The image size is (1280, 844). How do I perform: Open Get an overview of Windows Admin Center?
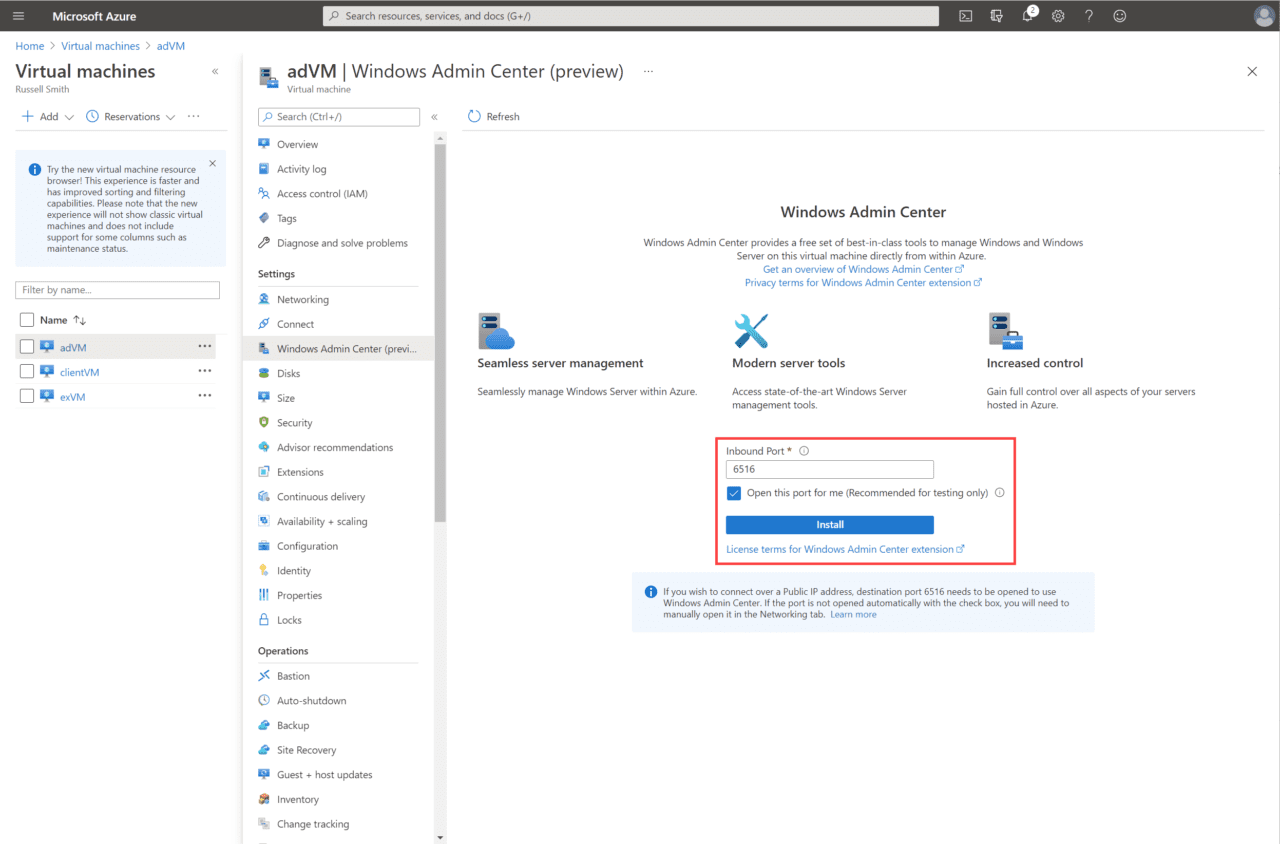(863, 269)
